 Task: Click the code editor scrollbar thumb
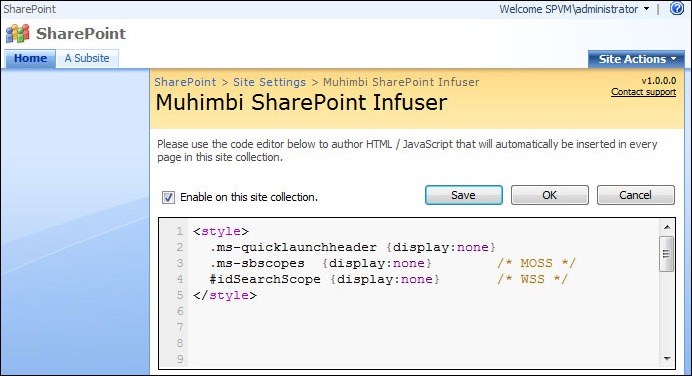(x=666, y=254)
